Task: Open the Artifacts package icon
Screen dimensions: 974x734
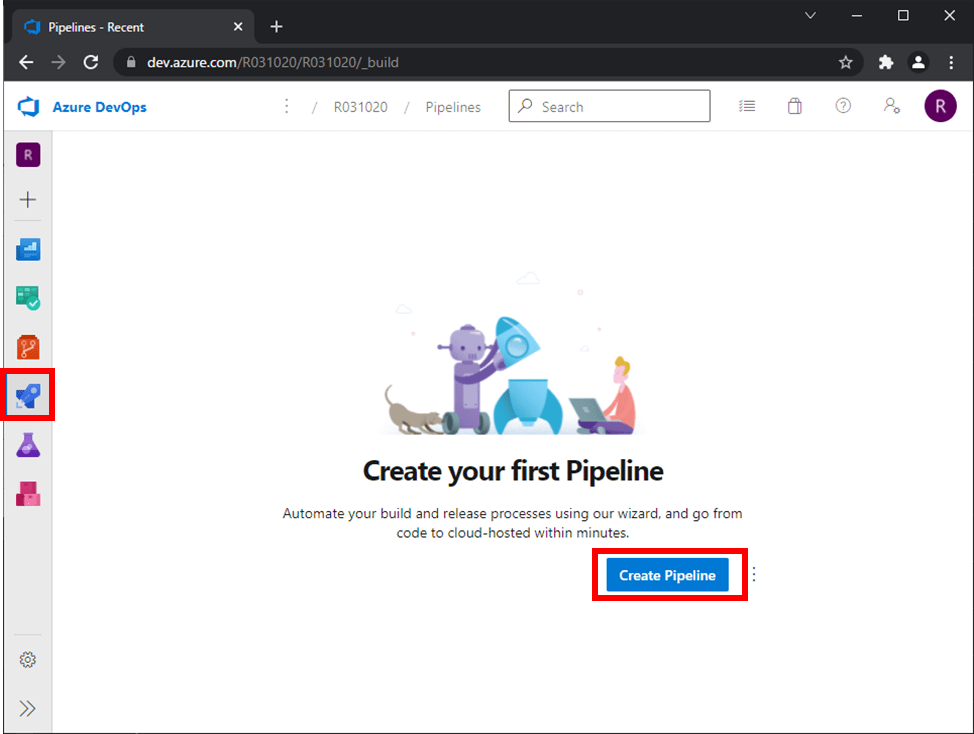Action: pyautogui.click(x=28, y=494)
